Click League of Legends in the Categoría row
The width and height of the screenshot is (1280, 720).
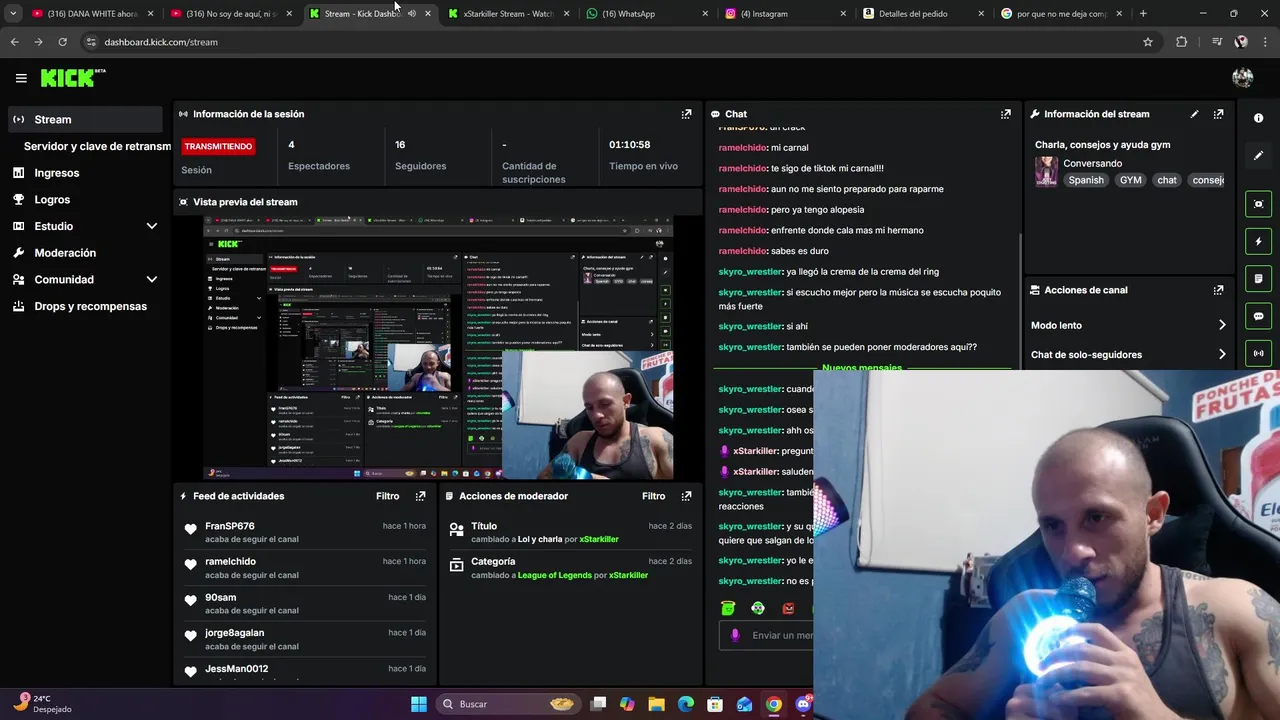pyautogui.click(x=555, y=575)
